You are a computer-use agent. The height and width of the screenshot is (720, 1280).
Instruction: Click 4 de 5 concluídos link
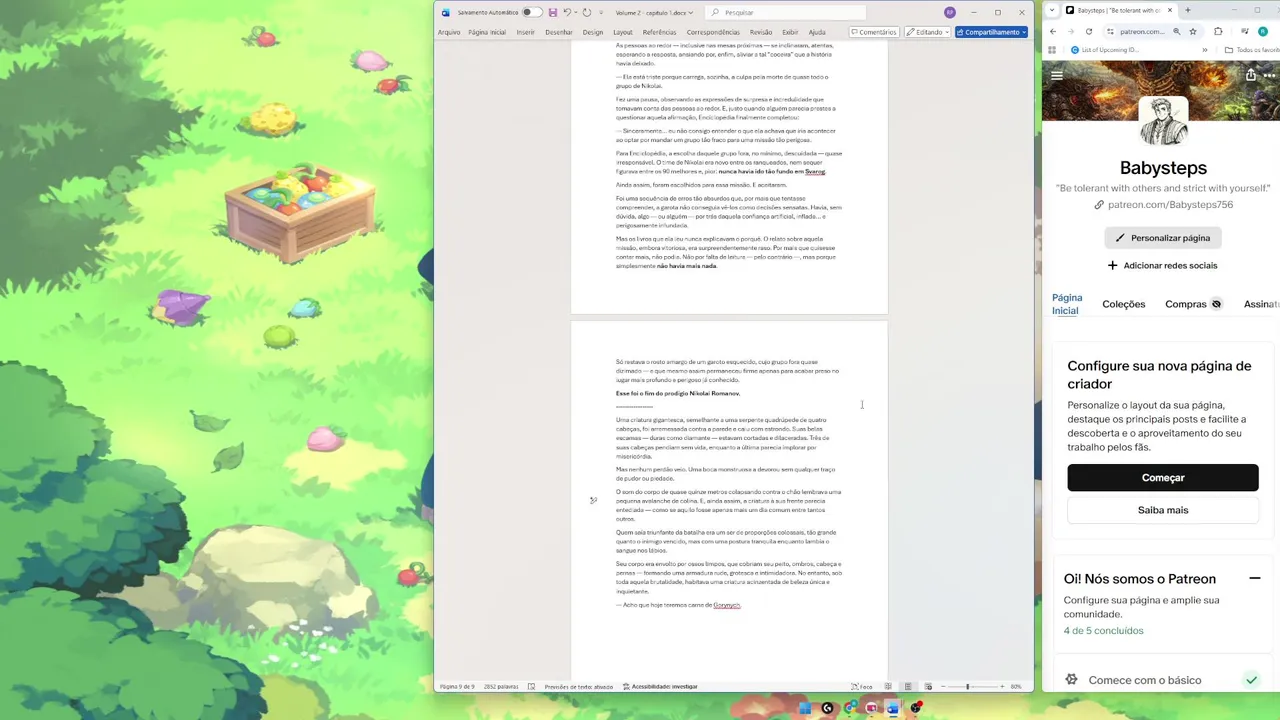tap(1103, 631)
